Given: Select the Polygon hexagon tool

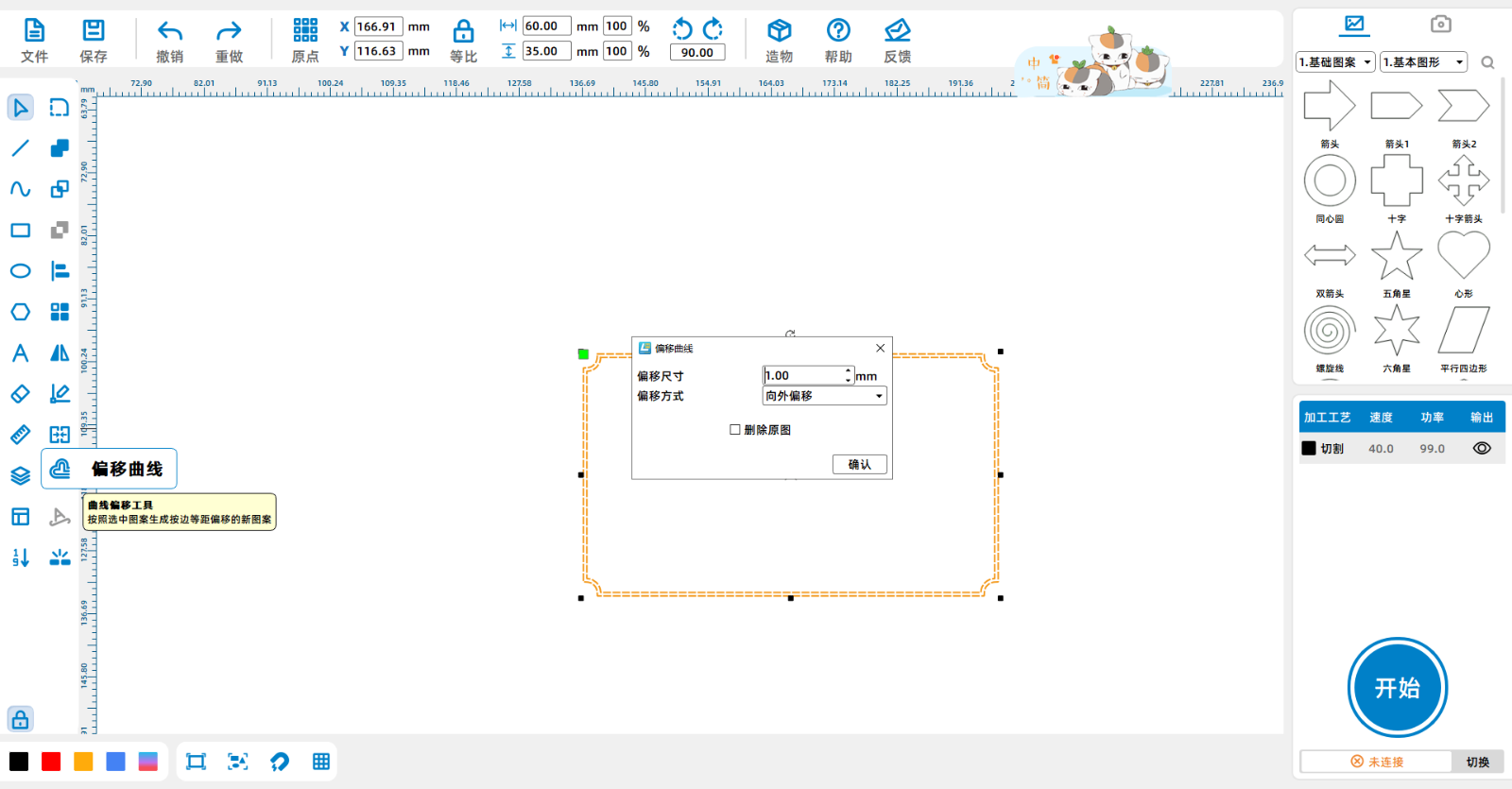Looking at the screenshot, I should [x=20, y=312].
